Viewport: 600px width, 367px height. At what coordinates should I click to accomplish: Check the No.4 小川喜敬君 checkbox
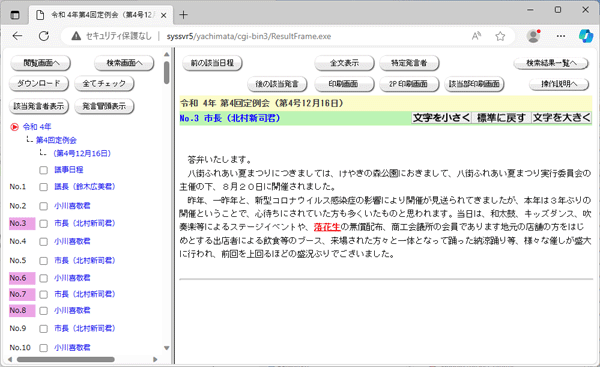pos(44,242)
